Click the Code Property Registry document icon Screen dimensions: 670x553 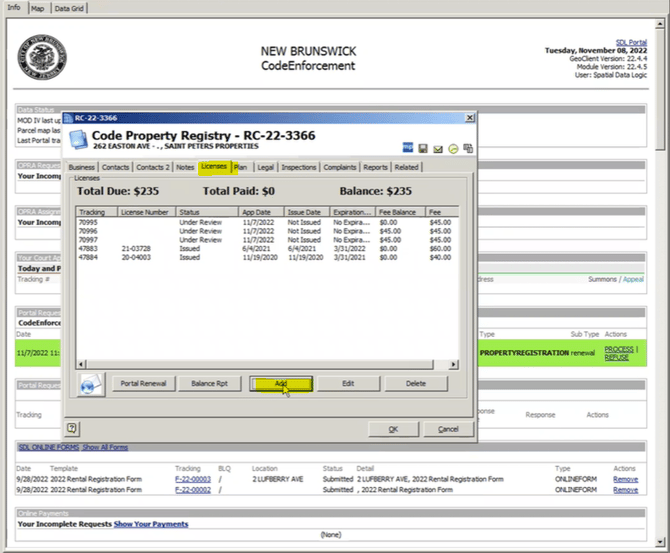click(x=79, y=140)
